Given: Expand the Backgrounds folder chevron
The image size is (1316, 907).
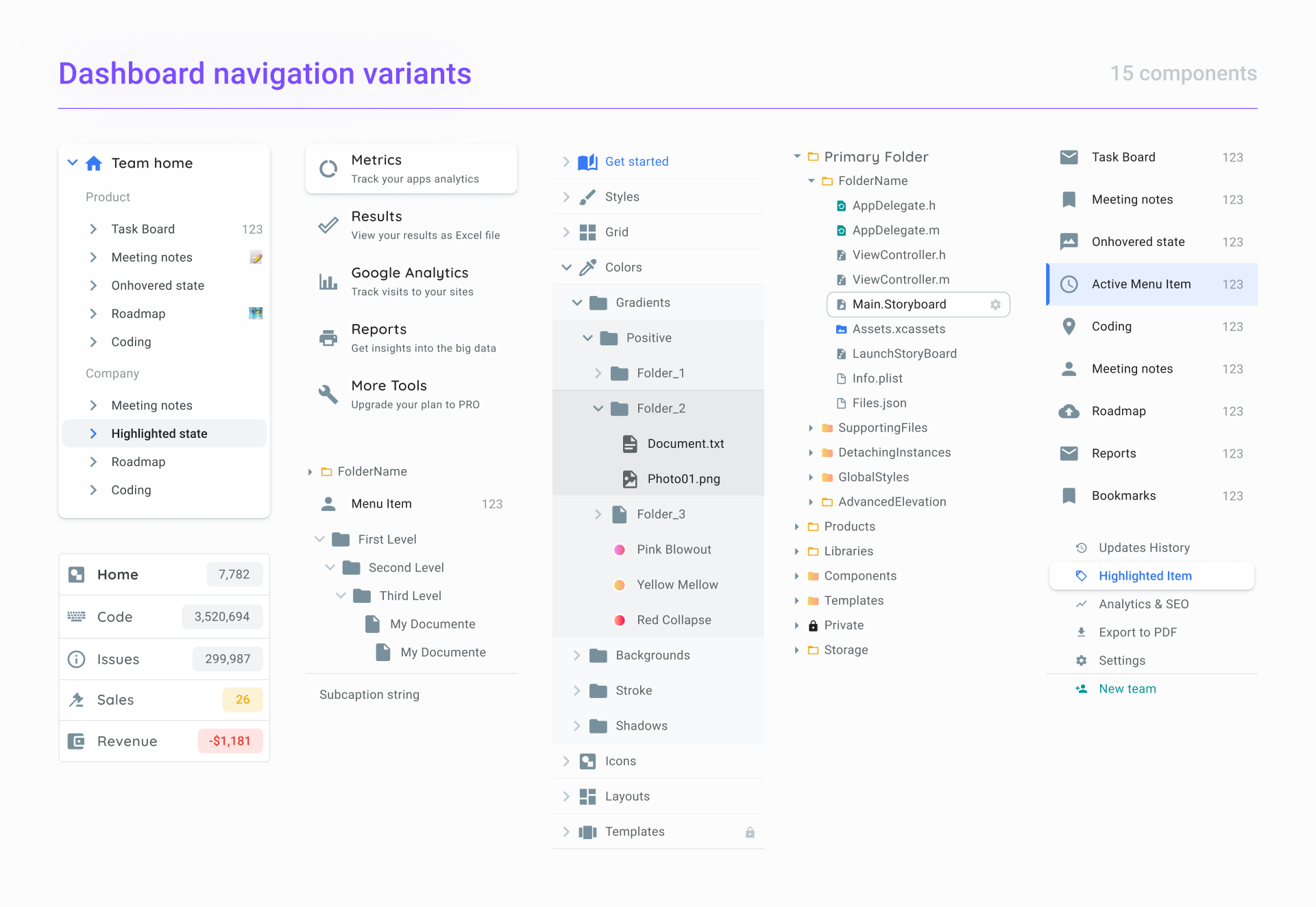Looking at the screenshot, I should [x=577, y=656].
